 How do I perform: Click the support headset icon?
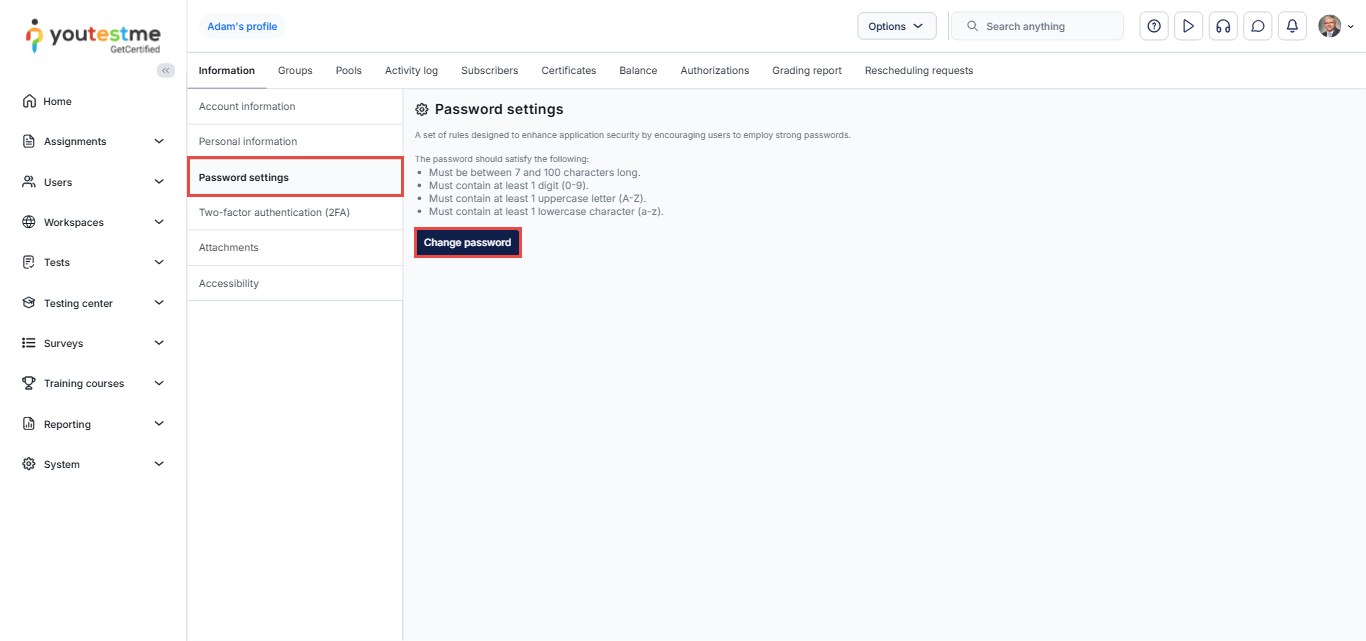pyautogui.click(x=1223, y=26)
